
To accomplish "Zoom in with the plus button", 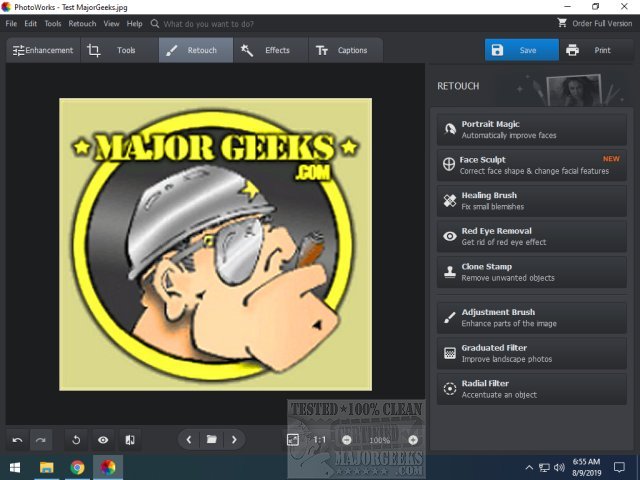I will pyautogui.click(x=413, y=439).
